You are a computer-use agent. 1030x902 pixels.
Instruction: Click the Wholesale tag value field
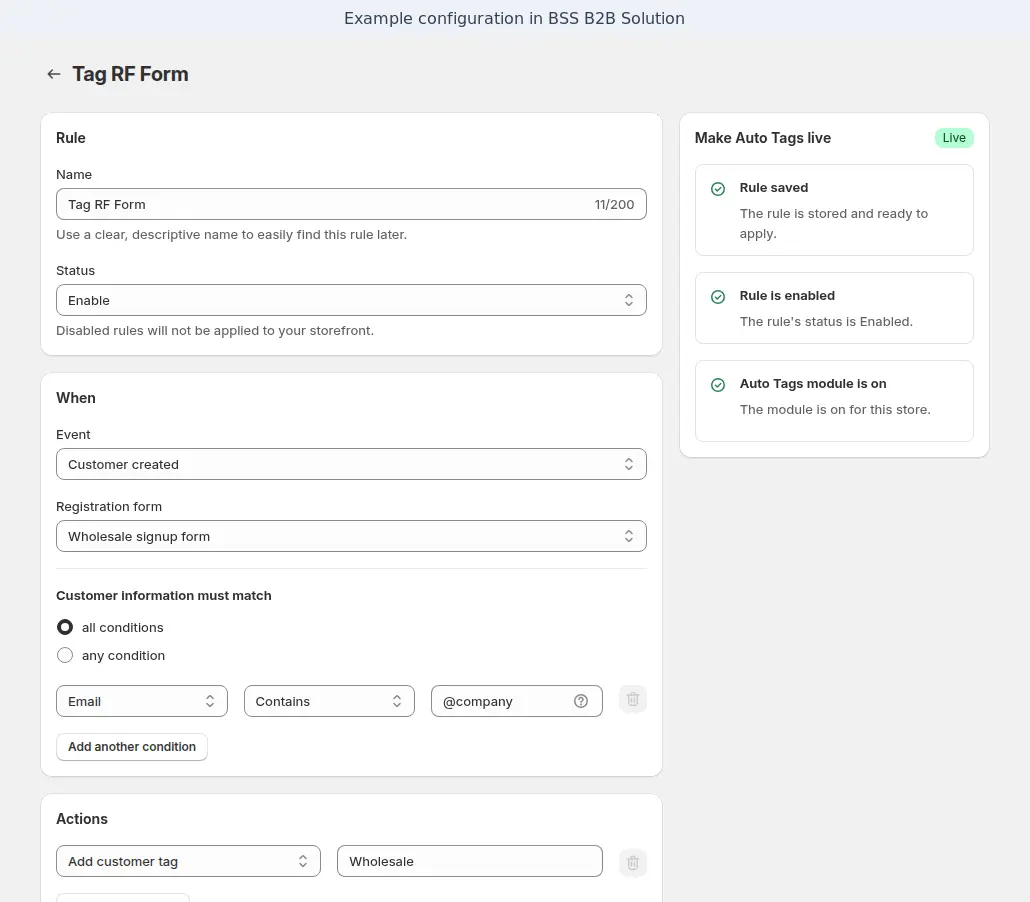(x=470, y=861)
